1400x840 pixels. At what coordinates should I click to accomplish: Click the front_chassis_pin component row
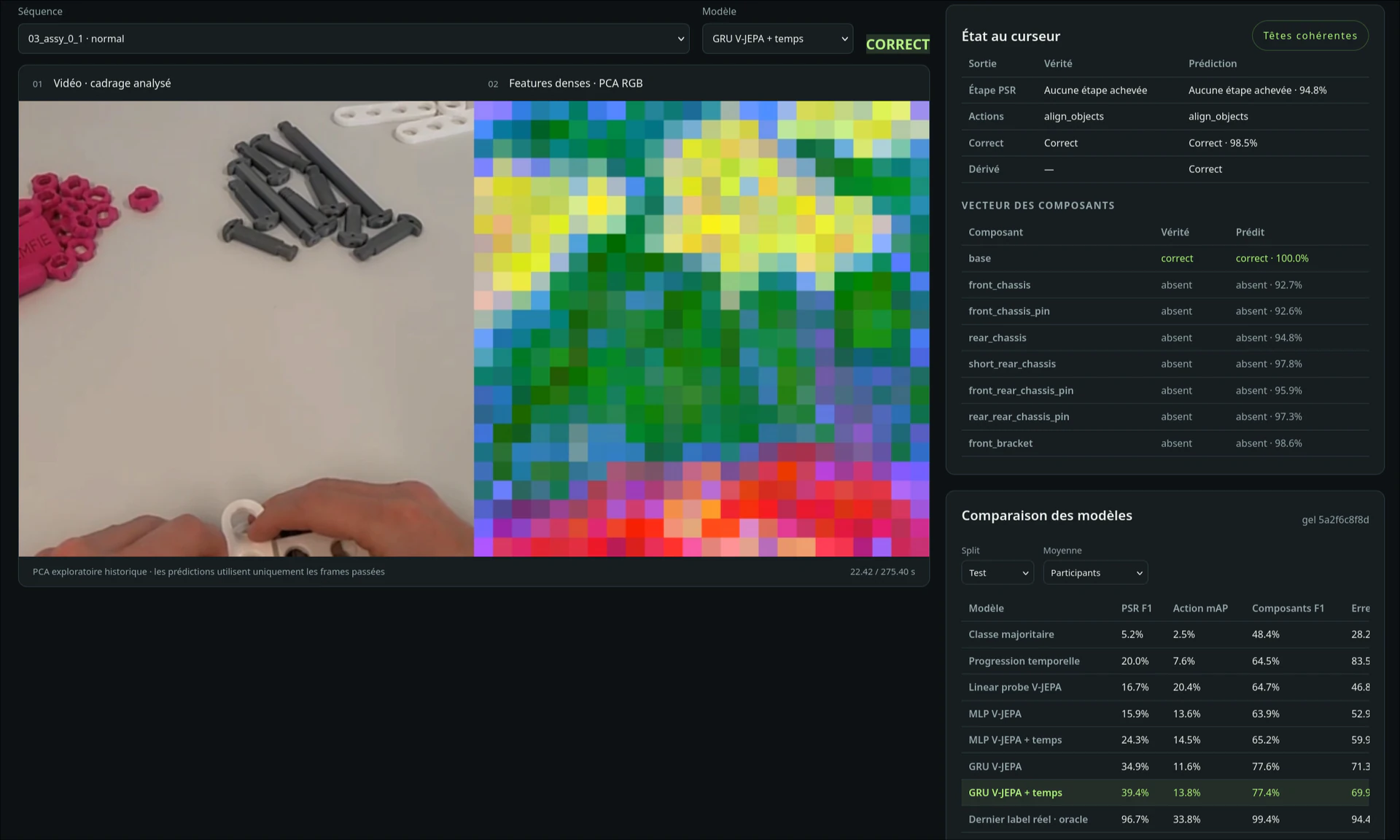[1165, 311]
